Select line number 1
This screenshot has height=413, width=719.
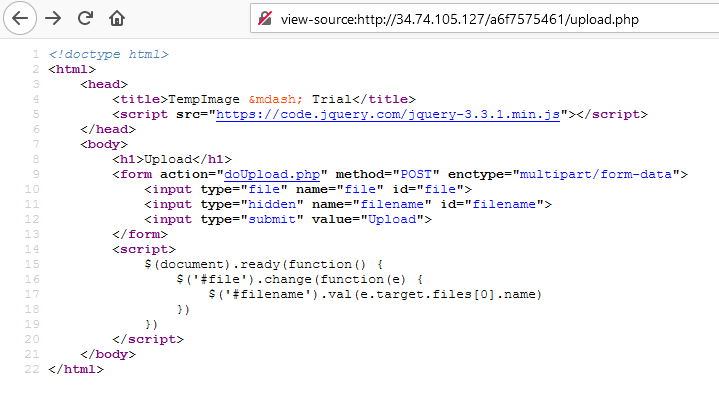pos(35,55)
